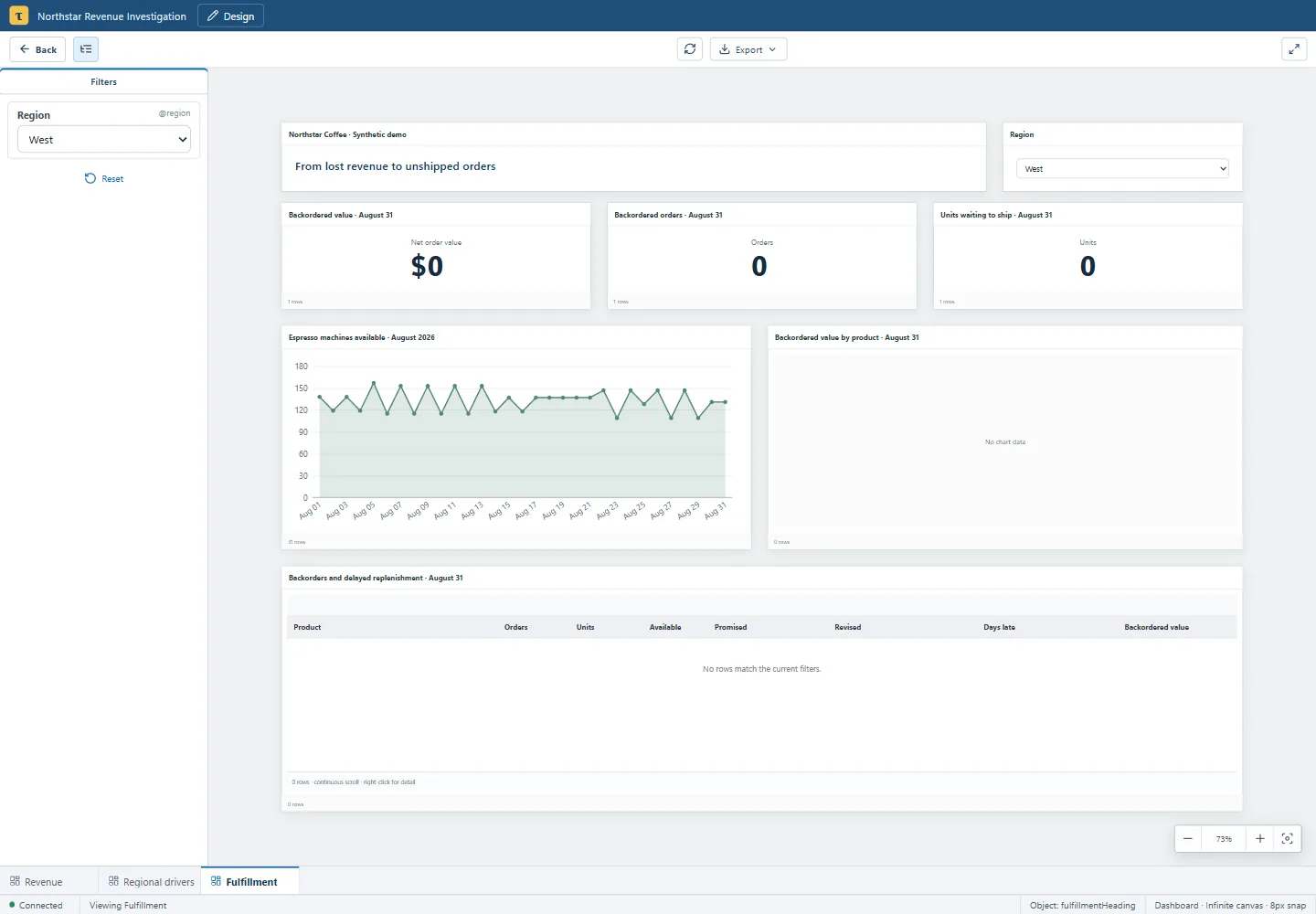Click the 'Dashboard · Infinite canvas' status entry
The width and height of the screenshot is (1316, 914).
1230,905
